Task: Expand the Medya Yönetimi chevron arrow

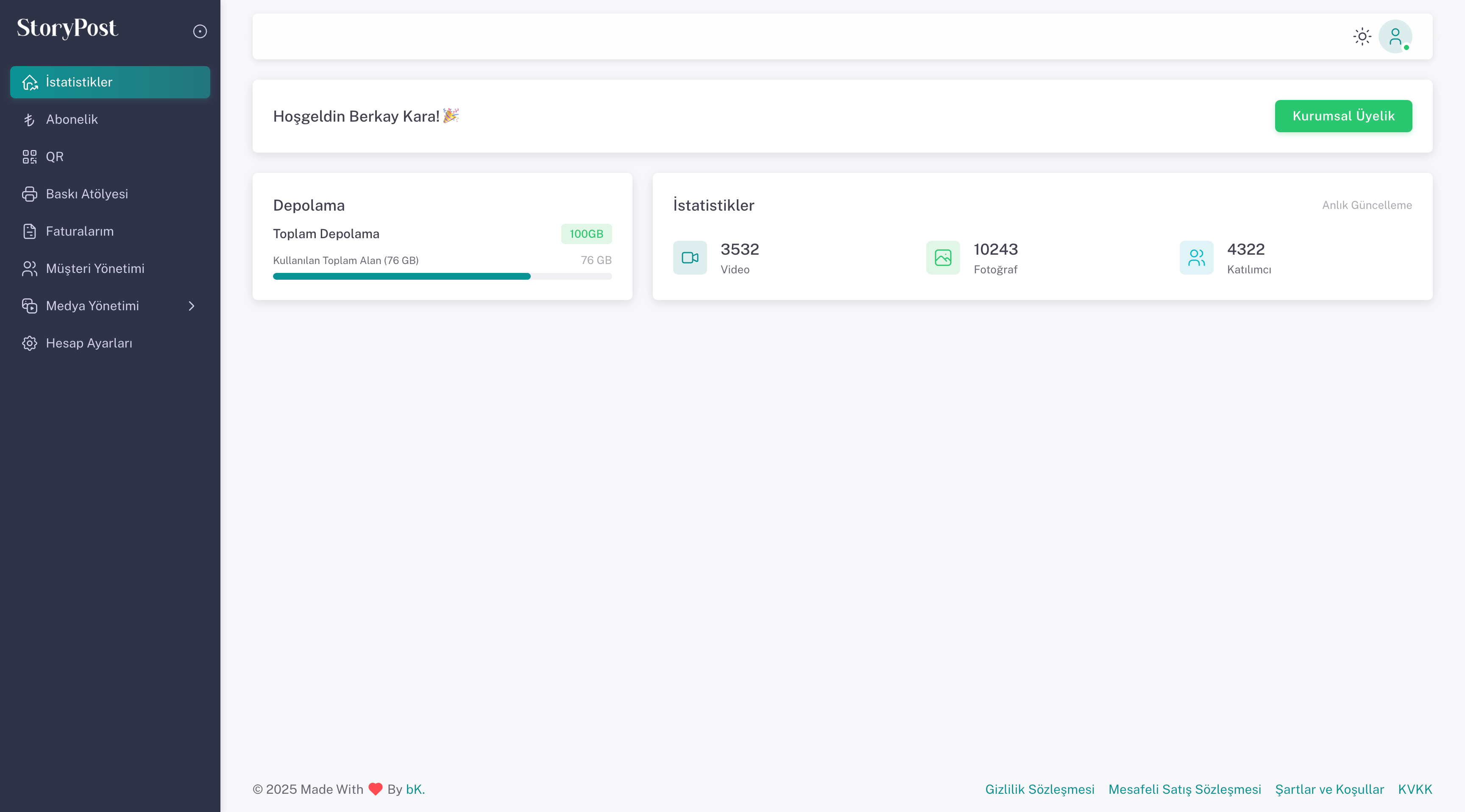Action: [191, 306]
